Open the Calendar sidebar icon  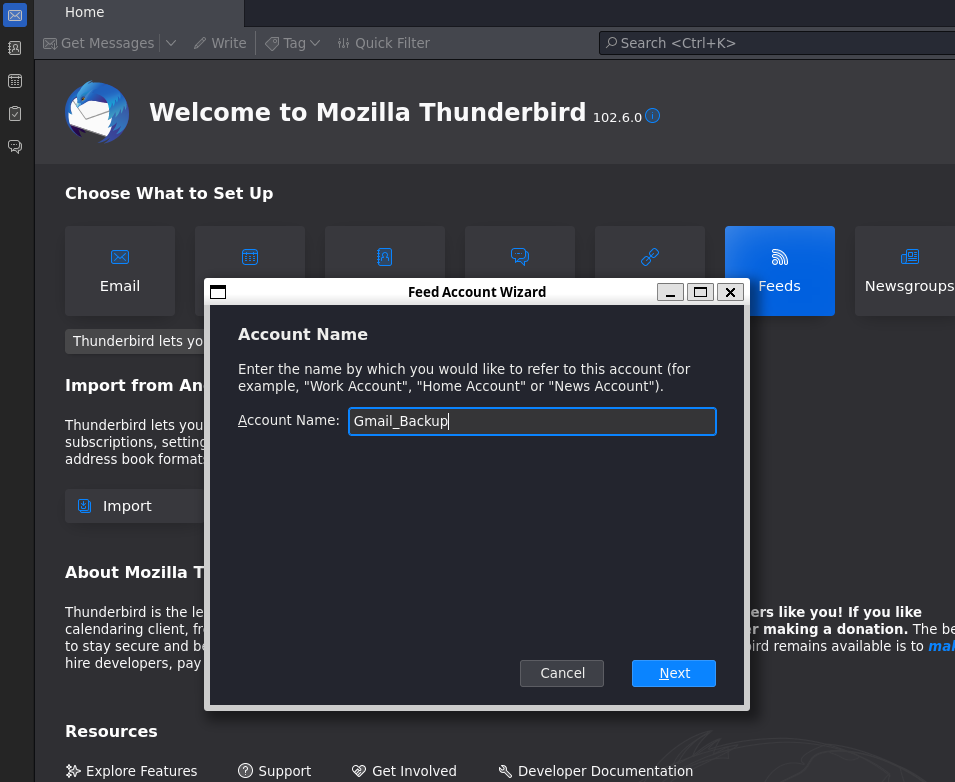click(x=15, y=80)
